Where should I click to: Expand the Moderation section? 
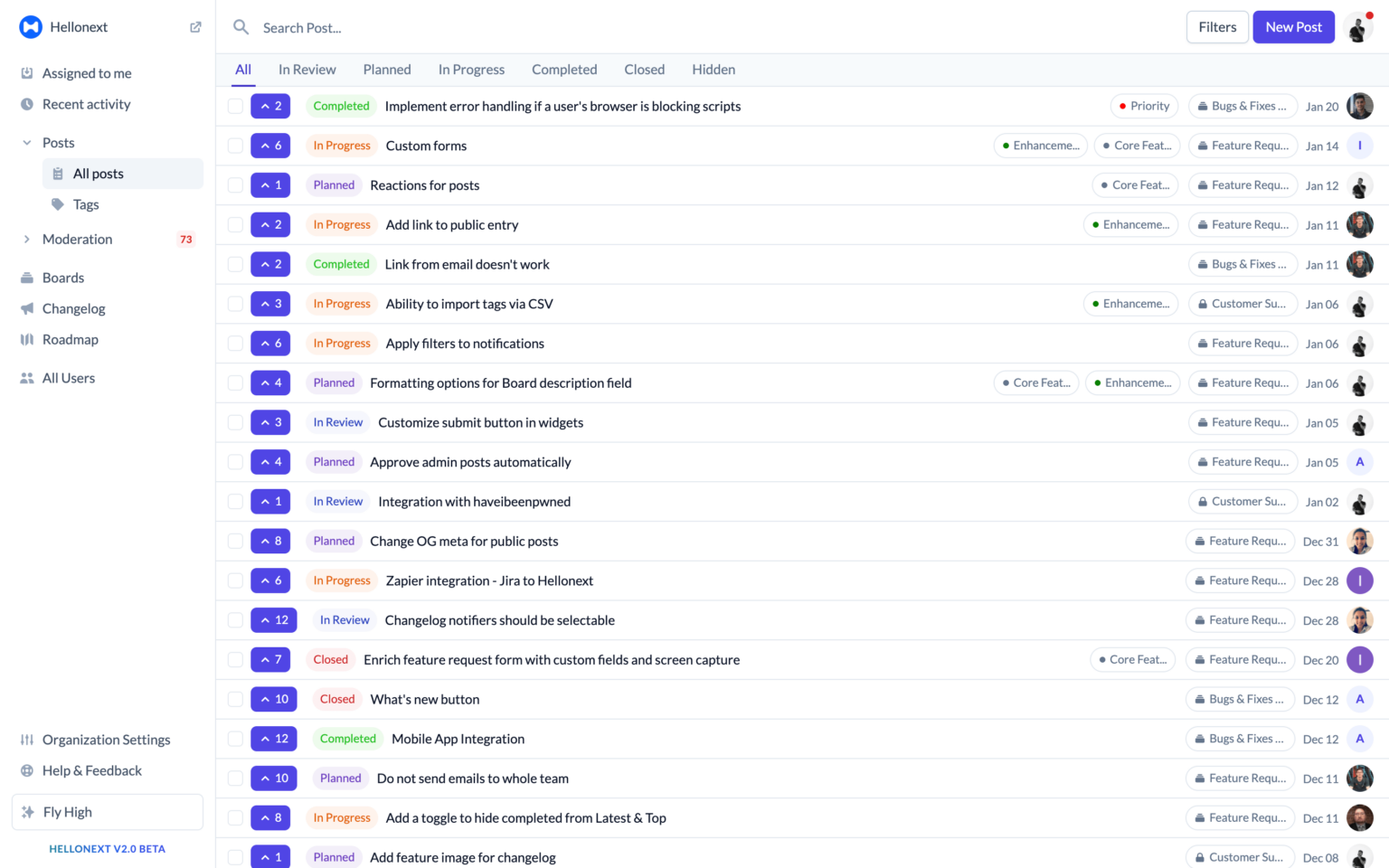pyautogui.click(x=26, y=239)
